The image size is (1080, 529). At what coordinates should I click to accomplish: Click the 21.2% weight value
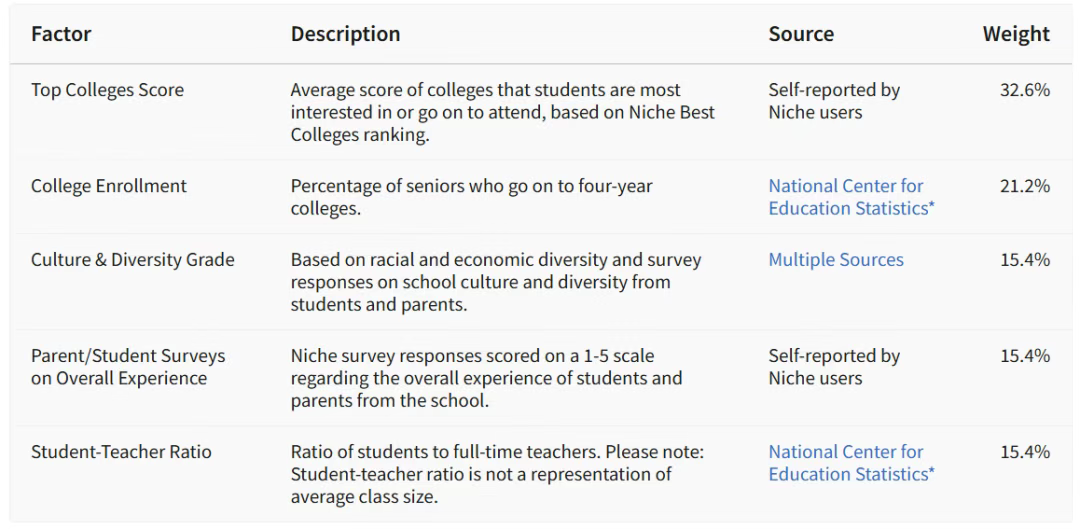point(1025,186)
